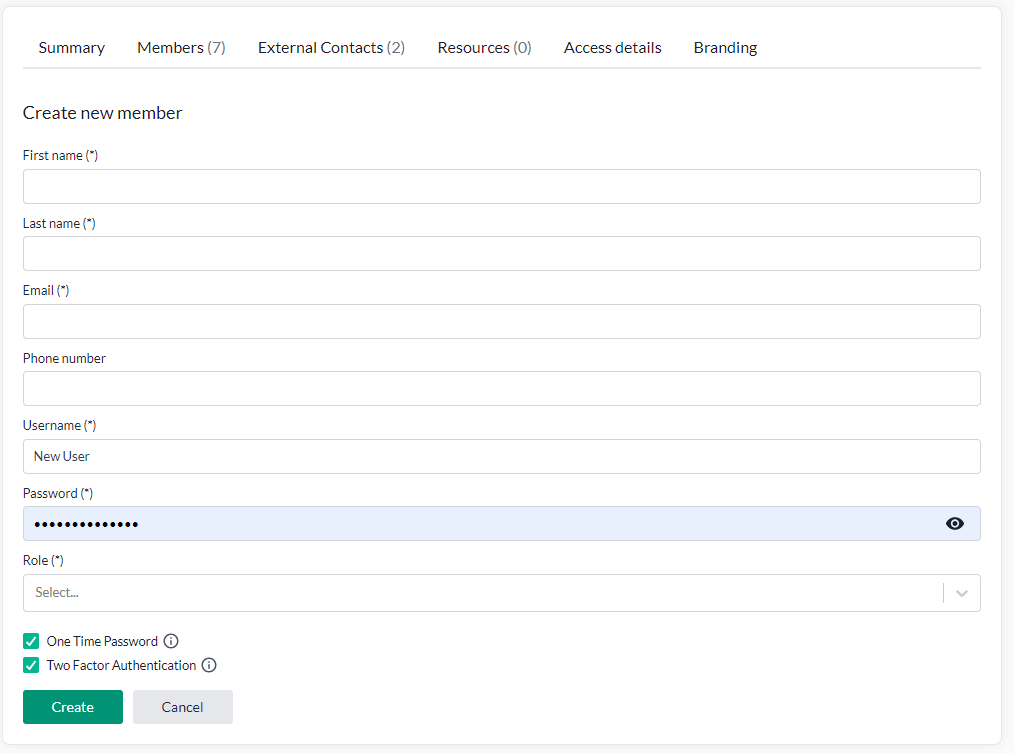Expand the Role dropdown arrow
Screen dimensions: 1014x753
pos(962,593)
